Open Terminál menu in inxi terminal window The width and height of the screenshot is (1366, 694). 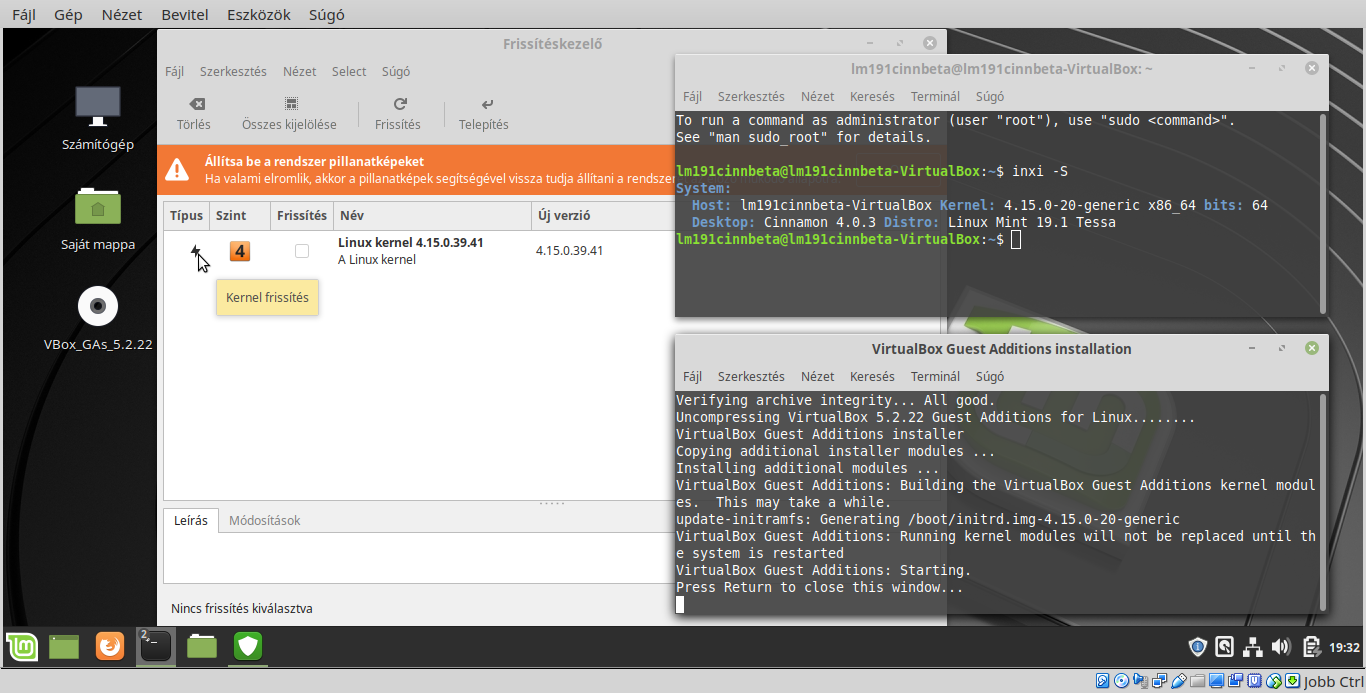pos(935,97)
